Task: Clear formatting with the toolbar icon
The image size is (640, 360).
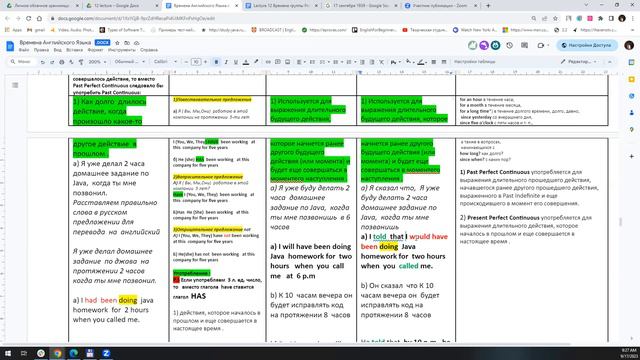Action: tap(382, 62)
